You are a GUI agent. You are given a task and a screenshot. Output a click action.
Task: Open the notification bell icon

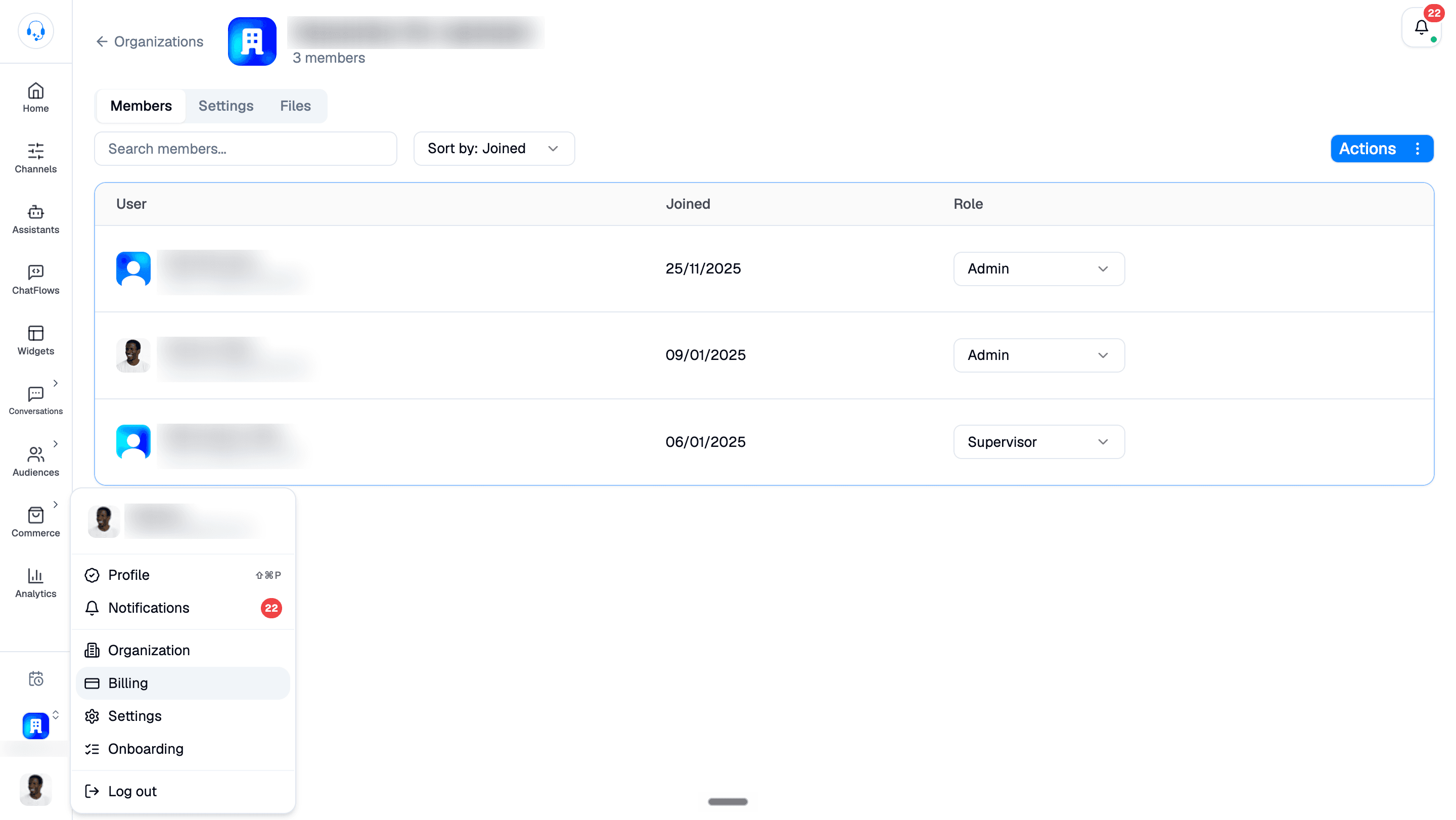point(1422,27)
